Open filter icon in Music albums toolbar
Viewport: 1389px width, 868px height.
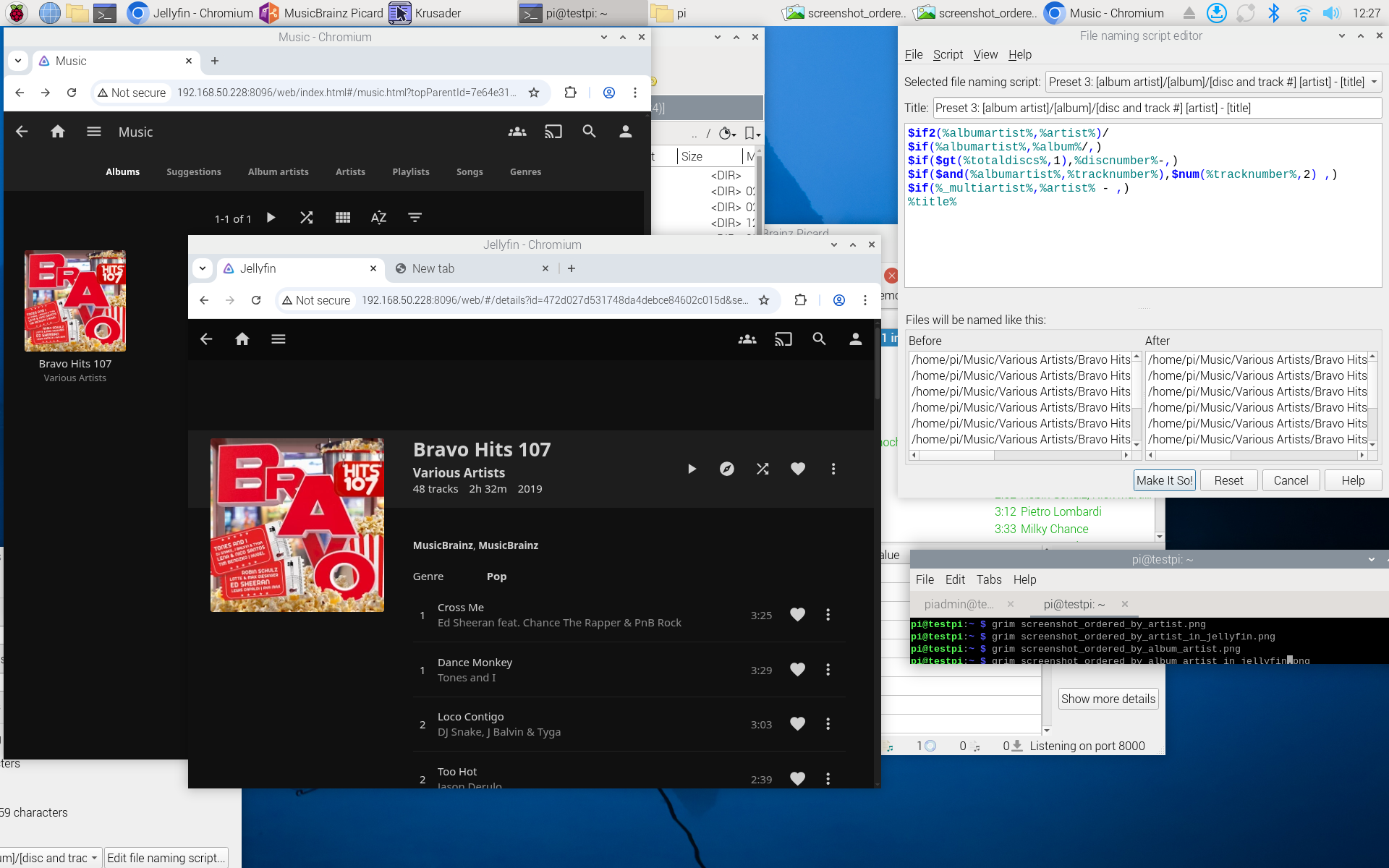pos(415,218)
